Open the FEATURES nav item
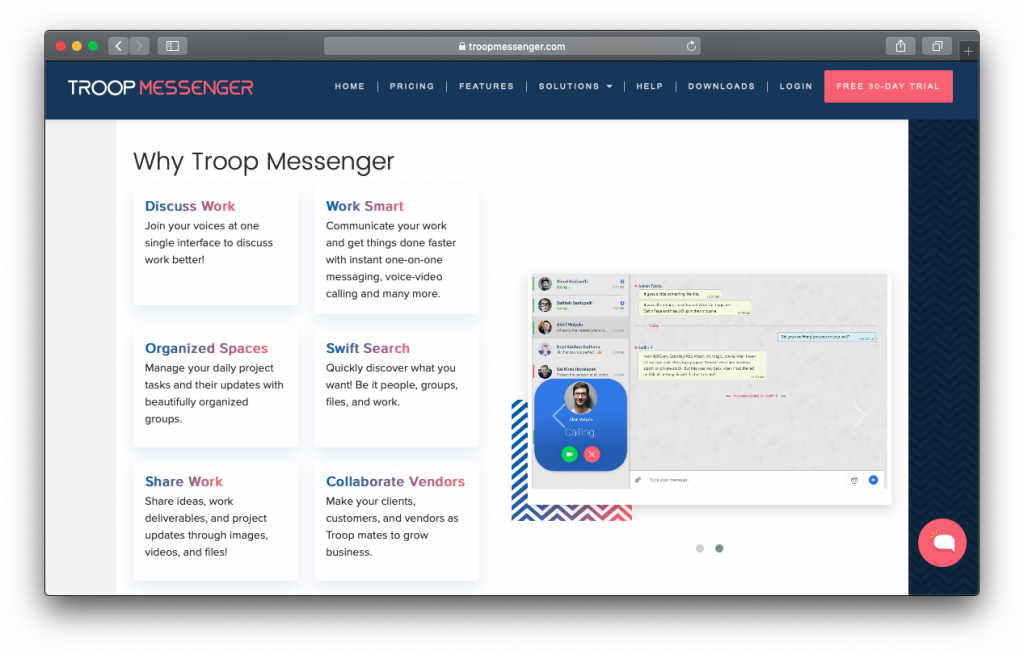1024x655 pixels. [486, 86]
